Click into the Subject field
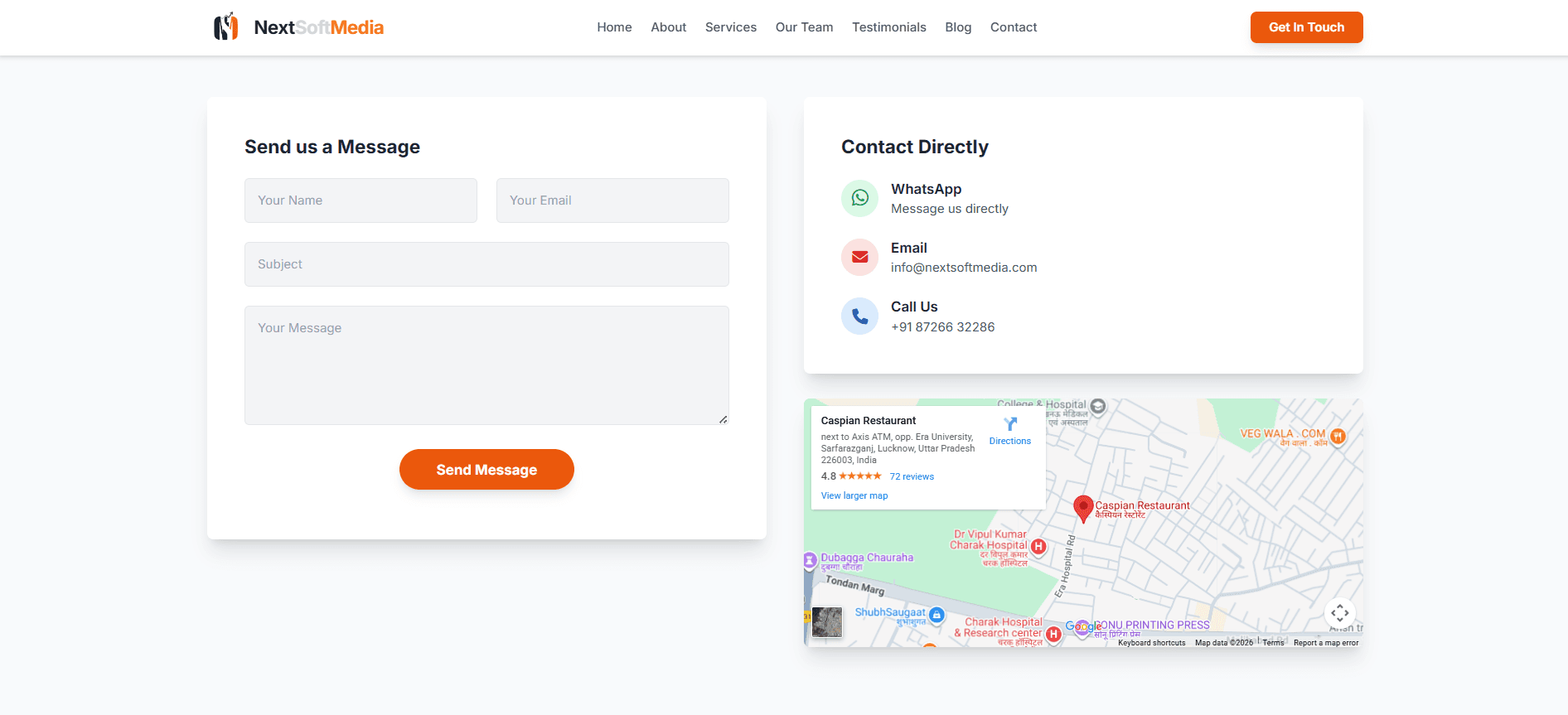1568x715 pixels. (x=486, y=264)
